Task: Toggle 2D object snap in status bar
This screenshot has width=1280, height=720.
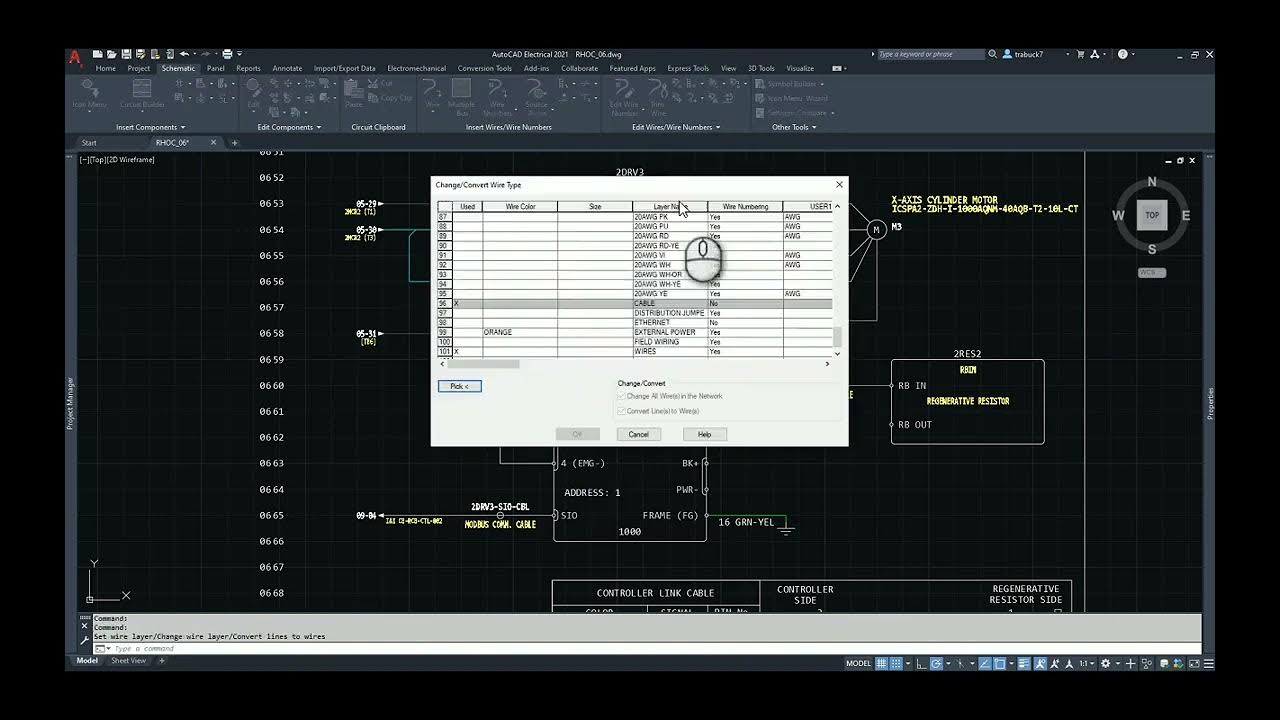Action: [999, 663]
